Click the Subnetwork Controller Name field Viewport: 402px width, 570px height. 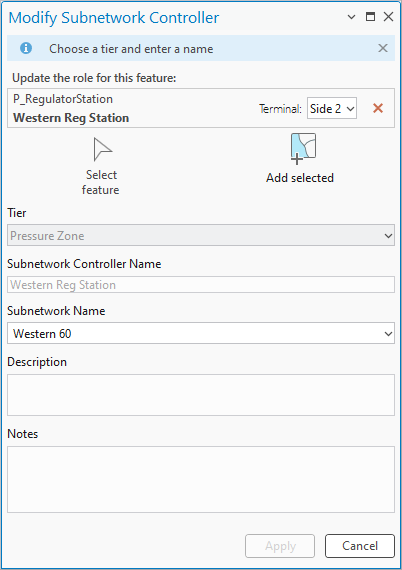201,285
